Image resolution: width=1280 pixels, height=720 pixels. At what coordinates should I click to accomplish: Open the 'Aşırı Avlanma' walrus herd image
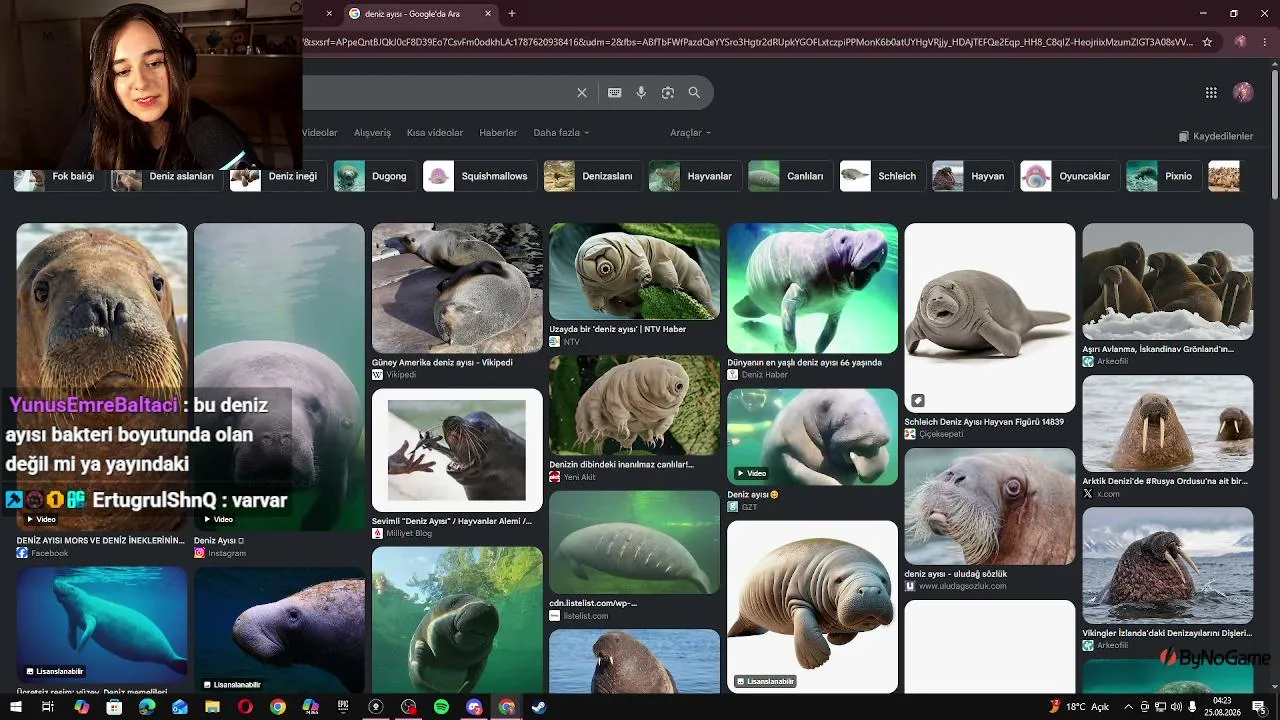[x=1167, y=281]
